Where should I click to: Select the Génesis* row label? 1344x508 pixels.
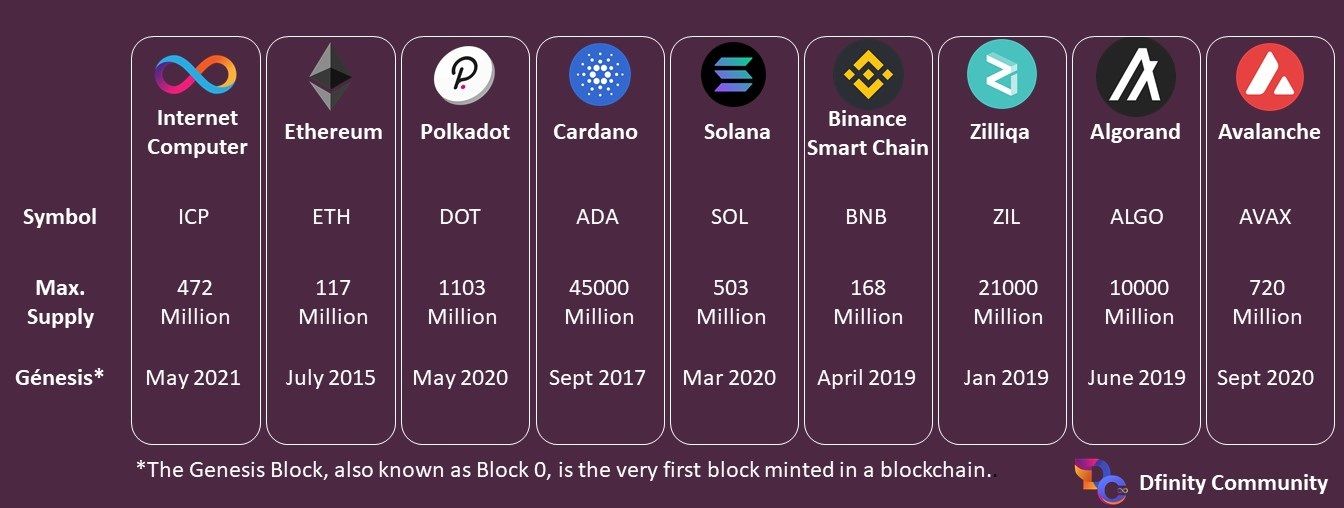point(60,378)
